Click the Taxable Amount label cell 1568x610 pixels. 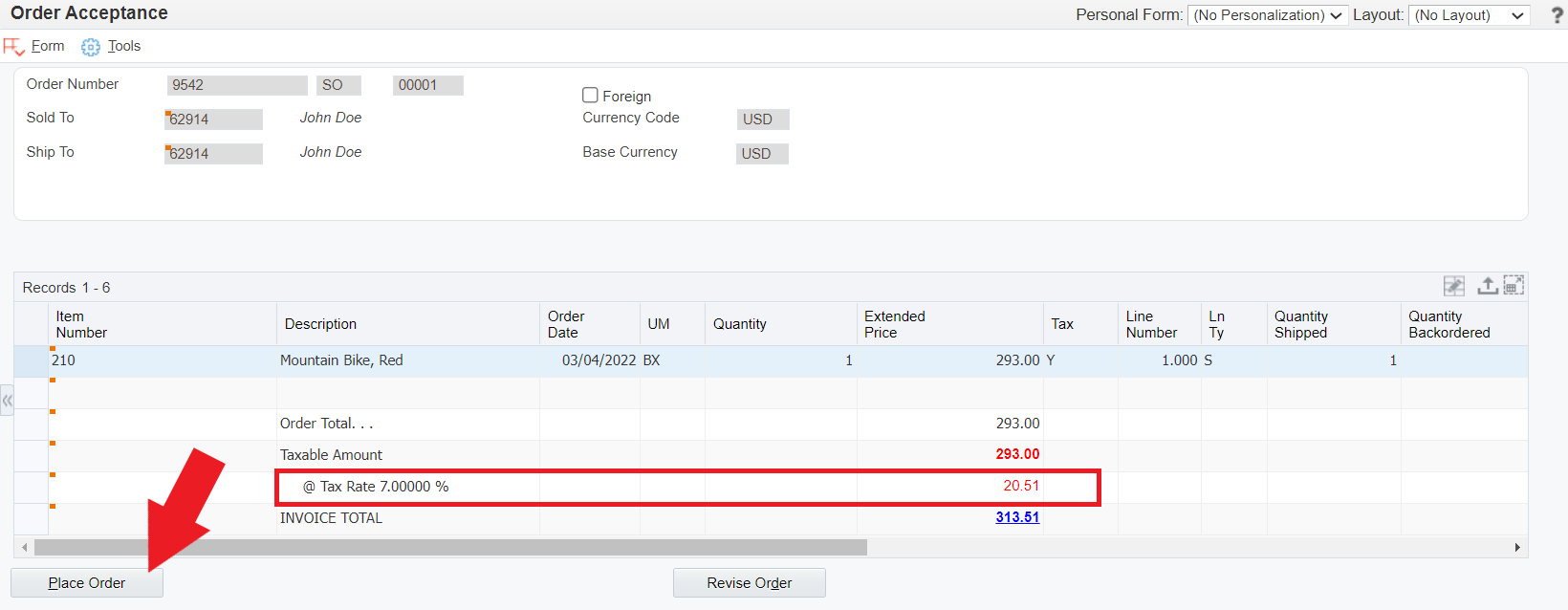pos(408,456)
